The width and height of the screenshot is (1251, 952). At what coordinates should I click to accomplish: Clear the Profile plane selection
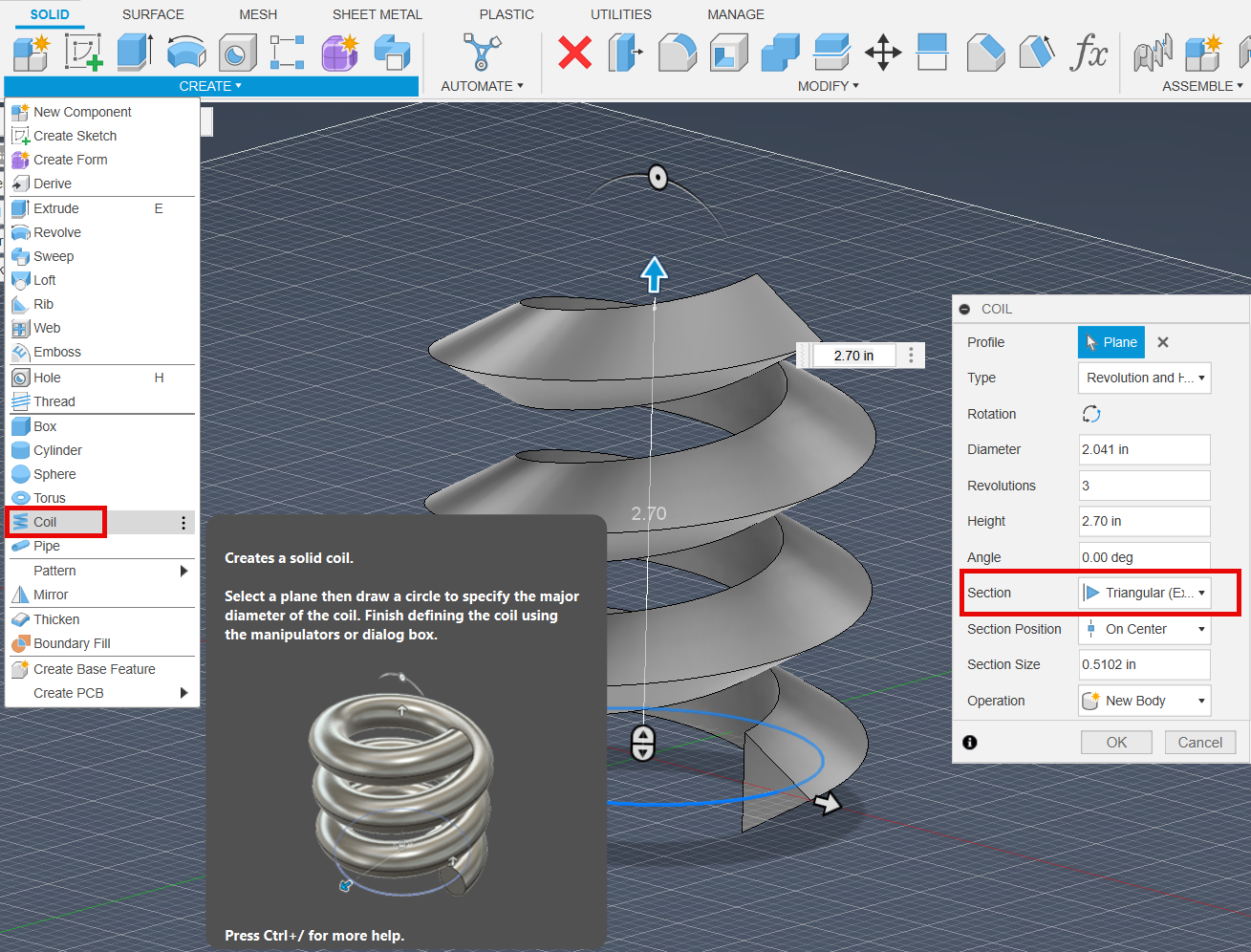click(1163, 342)
